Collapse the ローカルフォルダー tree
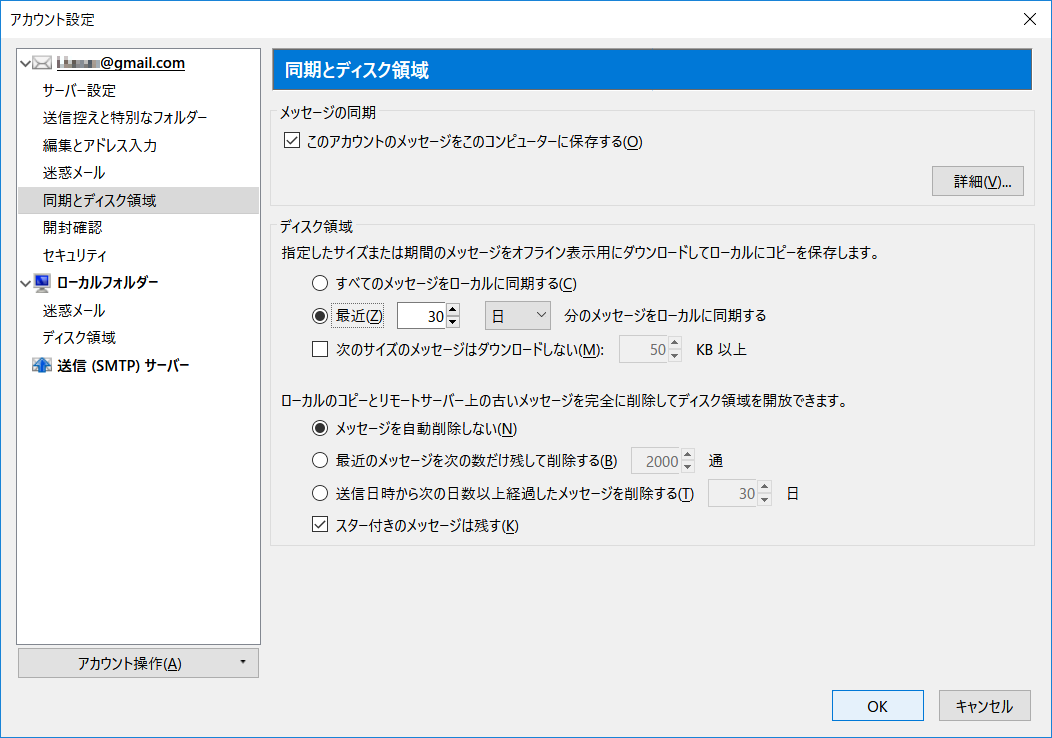1052x738 pixels. point(25,282)
